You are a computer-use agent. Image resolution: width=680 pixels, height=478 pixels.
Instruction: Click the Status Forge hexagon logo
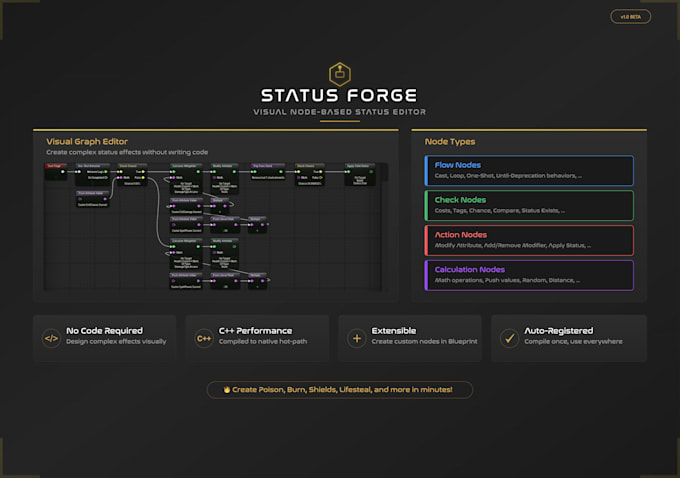pos(340,74)
